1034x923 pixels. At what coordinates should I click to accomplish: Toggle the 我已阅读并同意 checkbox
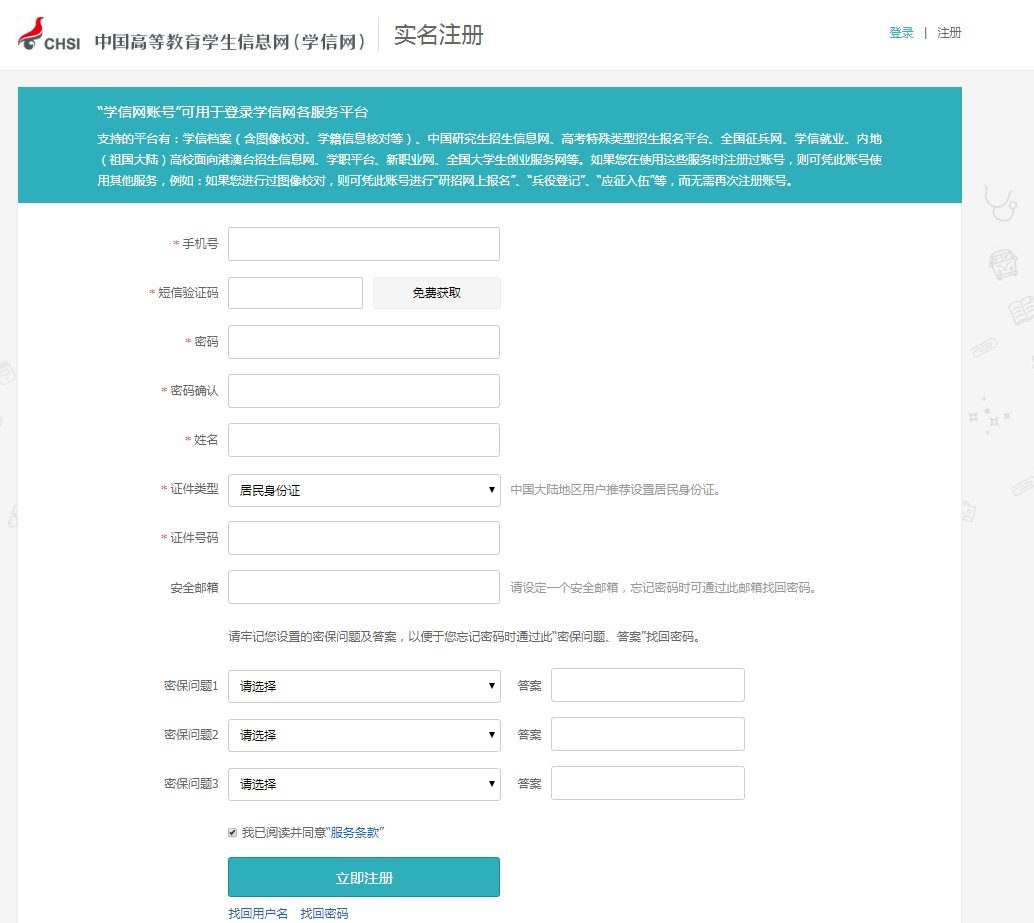click(232, 833)
